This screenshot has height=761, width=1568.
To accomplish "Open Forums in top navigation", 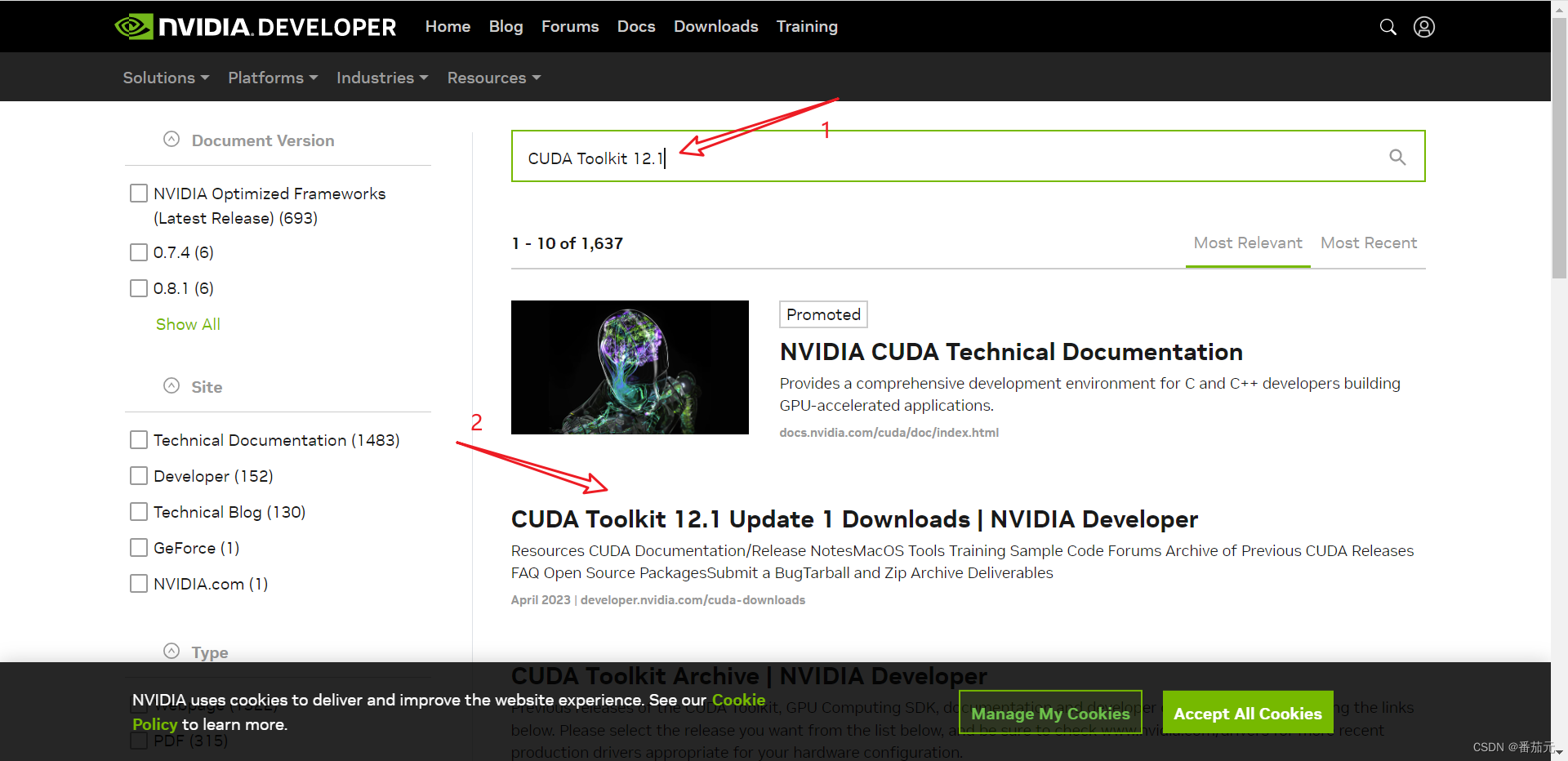I will click(x=570, y=27).
